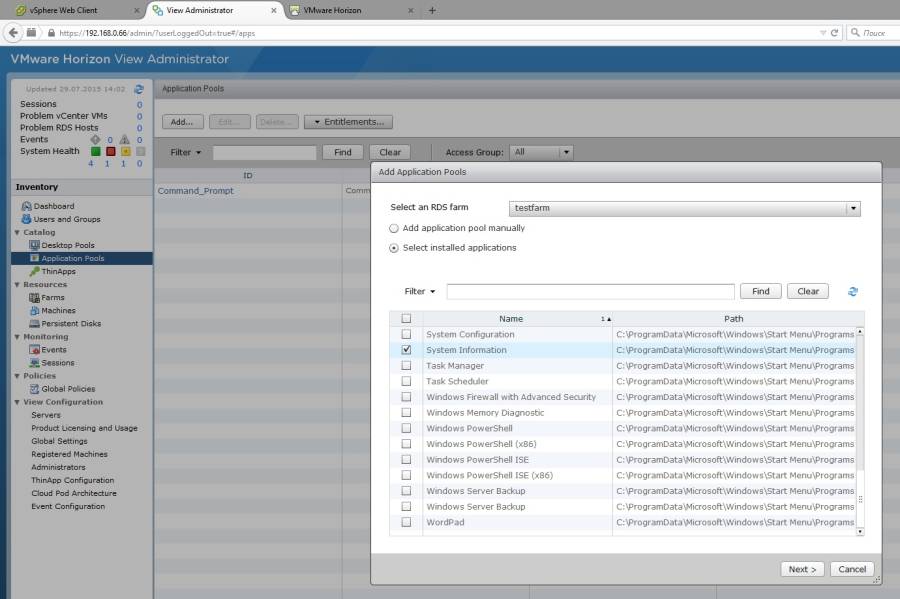The image size is (900, 599).
Task: Open Users and Groups icon
Action: (x=26, y=219)
